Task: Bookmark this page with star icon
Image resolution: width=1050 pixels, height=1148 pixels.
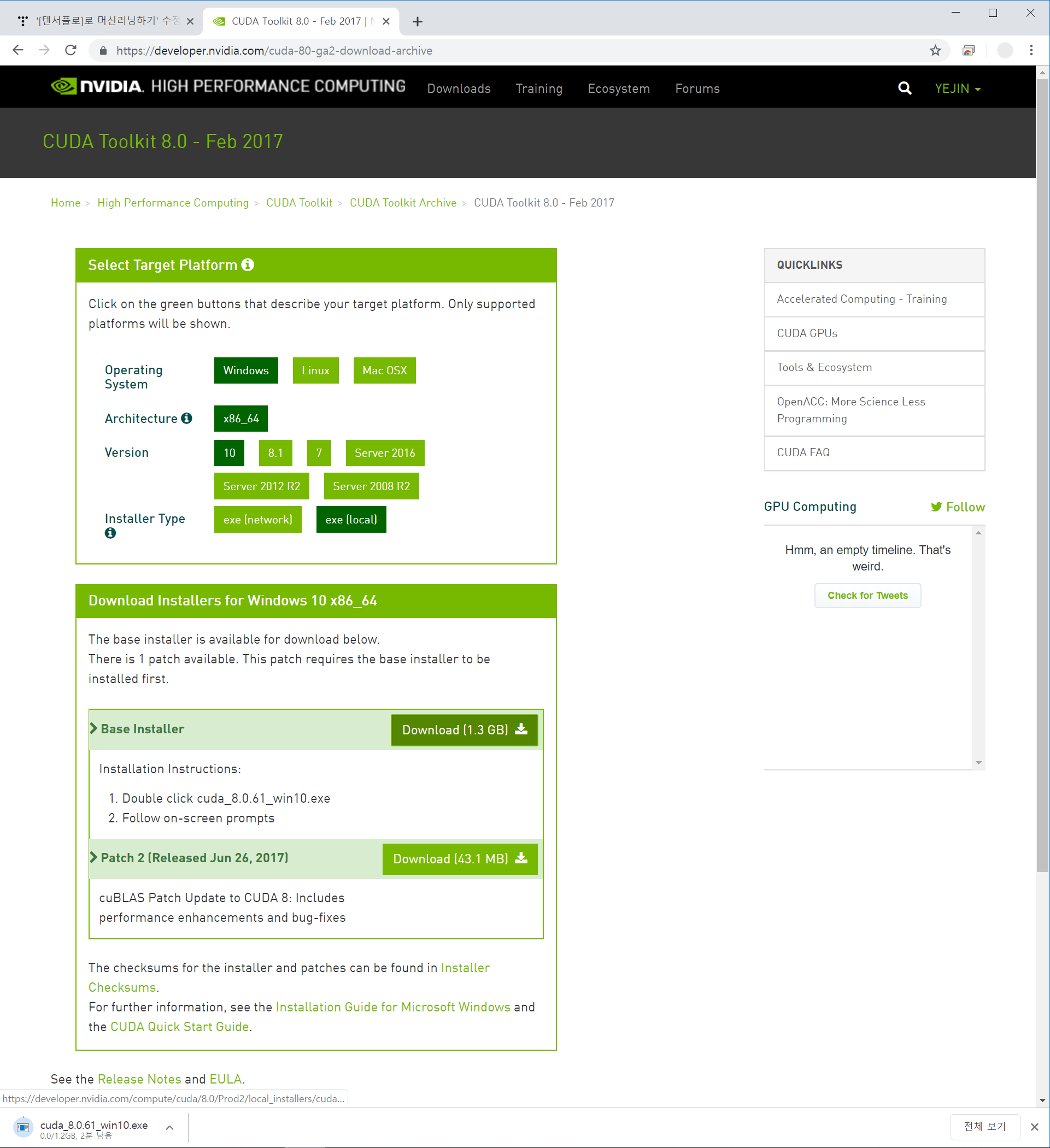Action: click(x=935, y=51)
